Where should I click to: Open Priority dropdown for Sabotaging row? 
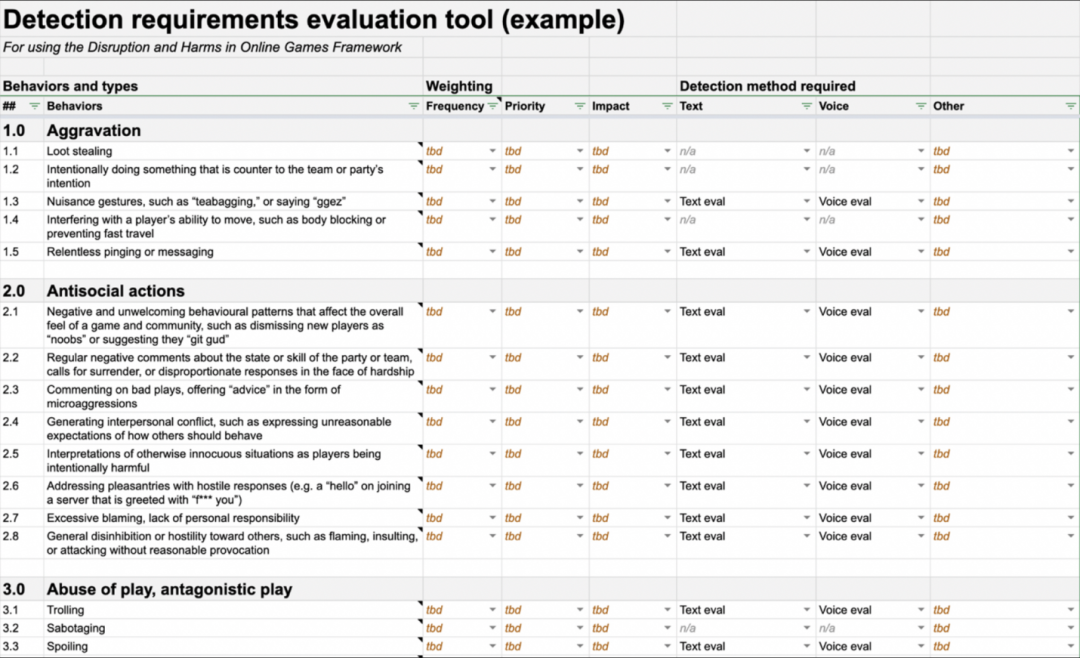580,628
